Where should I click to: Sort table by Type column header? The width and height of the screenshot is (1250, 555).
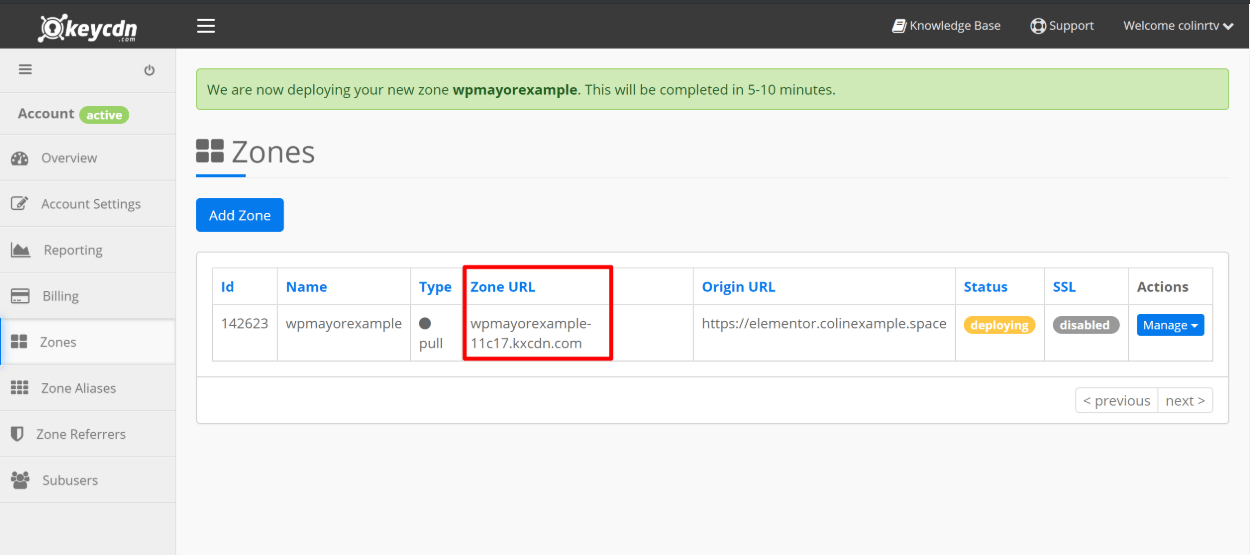(x=435, y=286)
